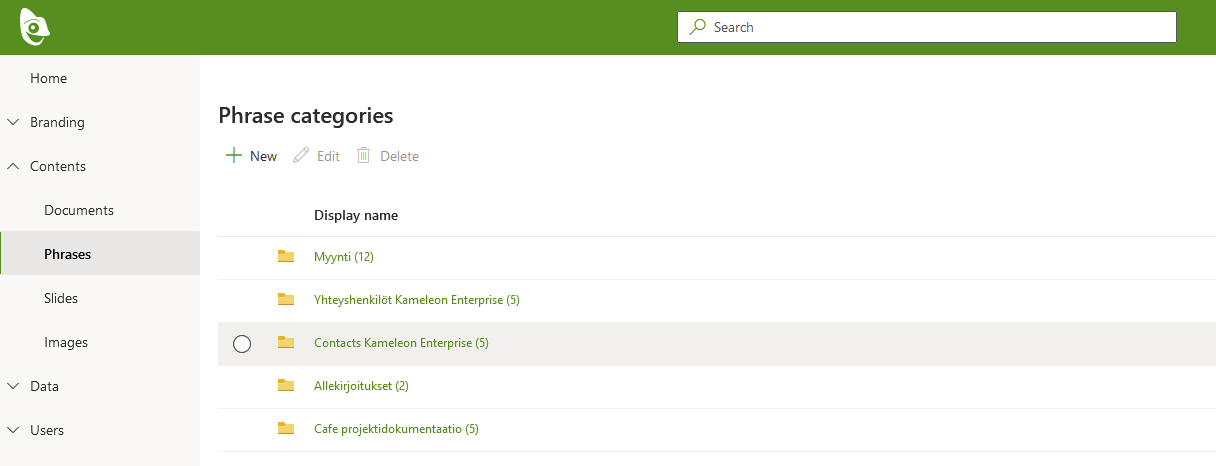Click the Cafe projektidokumentaatio folder icon
The width and height of the screenshot is (1216, 466).
[286, 429]
